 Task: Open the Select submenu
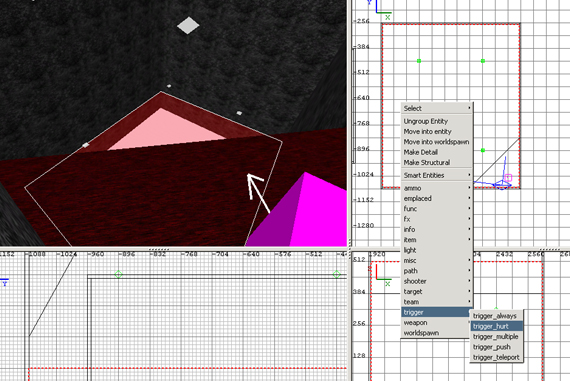pos(437,108)
